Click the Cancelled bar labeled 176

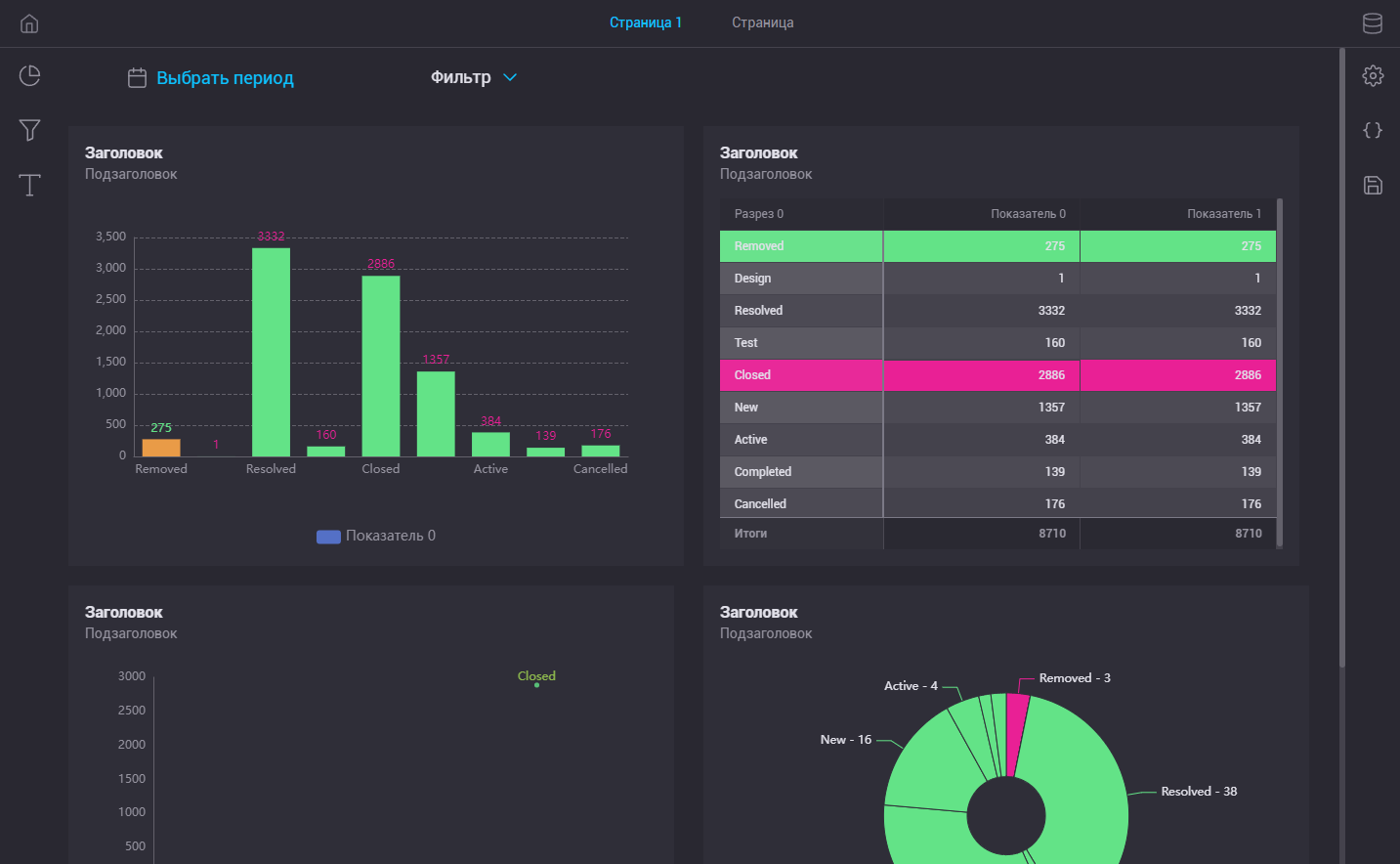point(601,451)
